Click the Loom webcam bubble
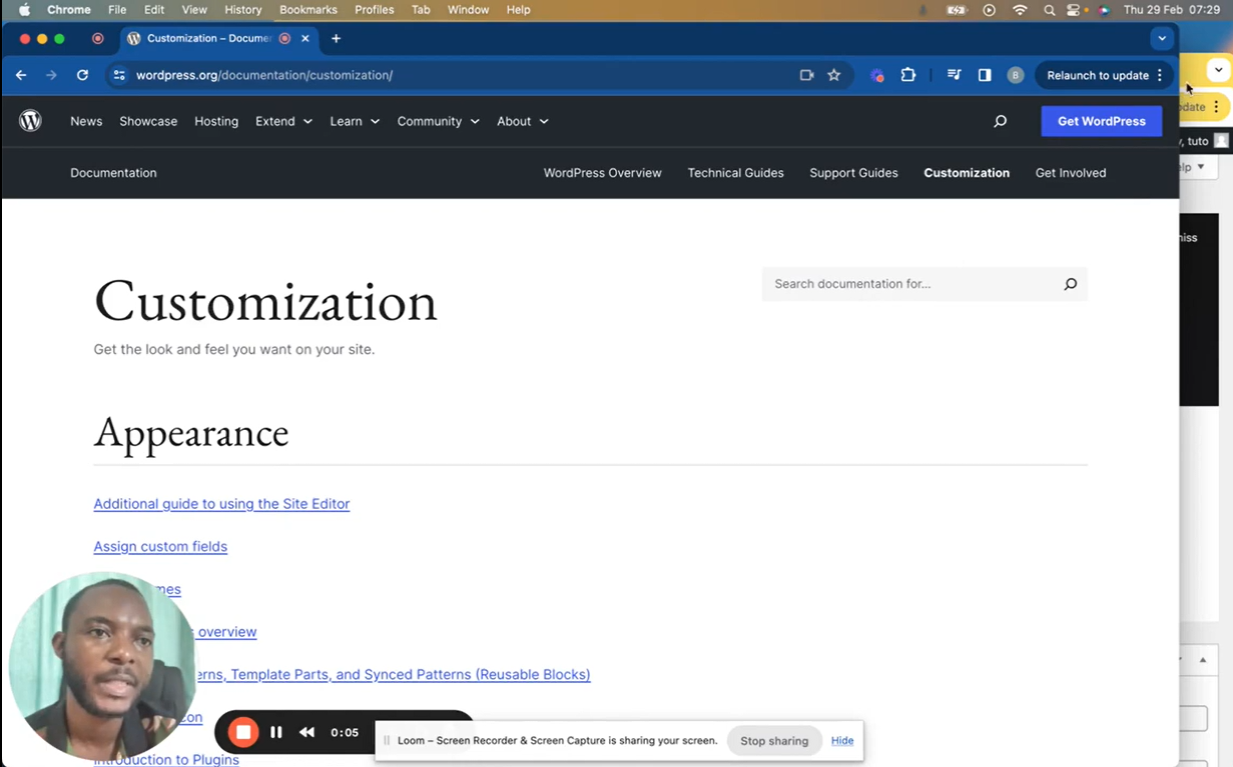 pos(102,666)
